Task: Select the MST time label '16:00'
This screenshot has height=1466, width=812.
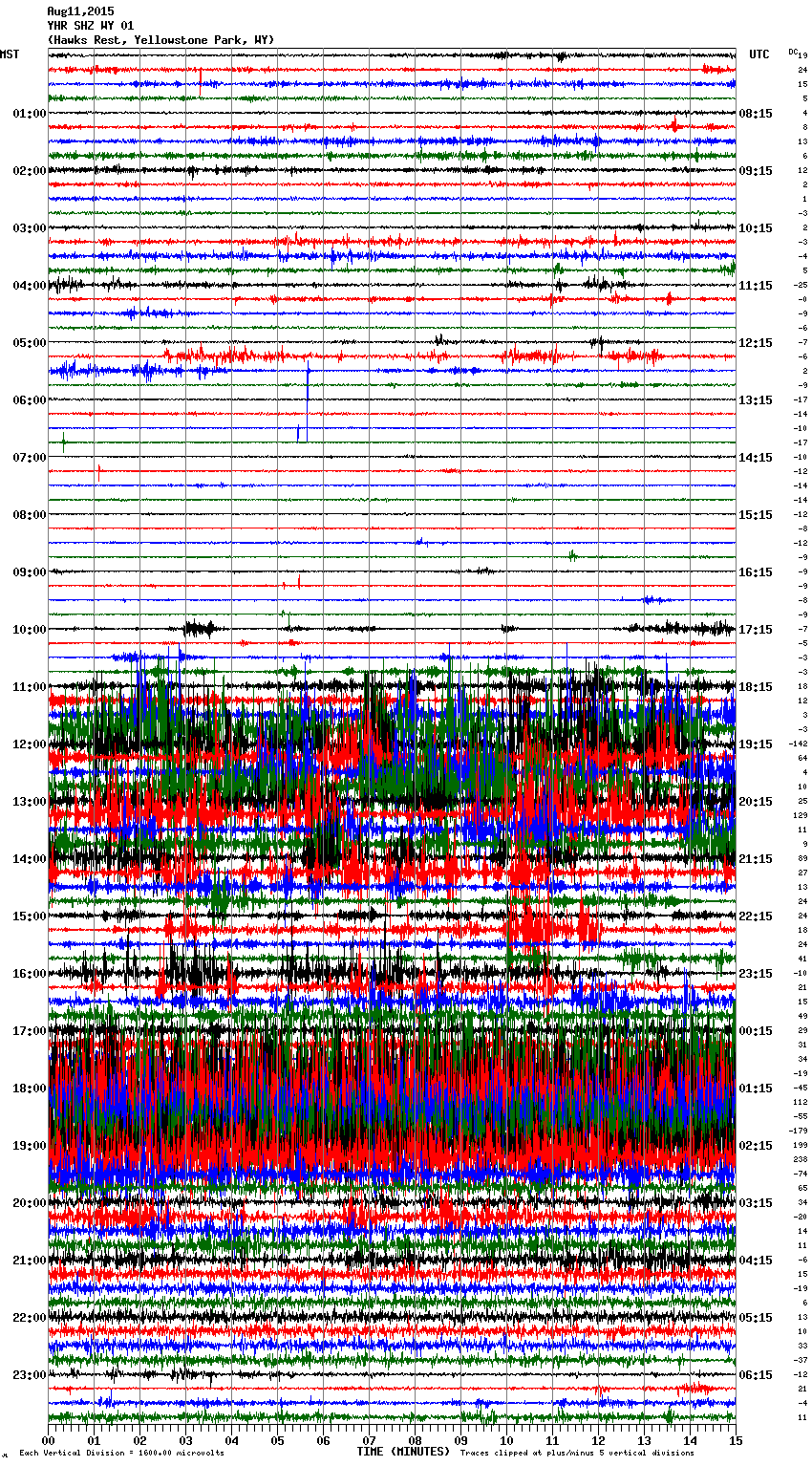Action: pyautogui.click(x=30, y=974)
